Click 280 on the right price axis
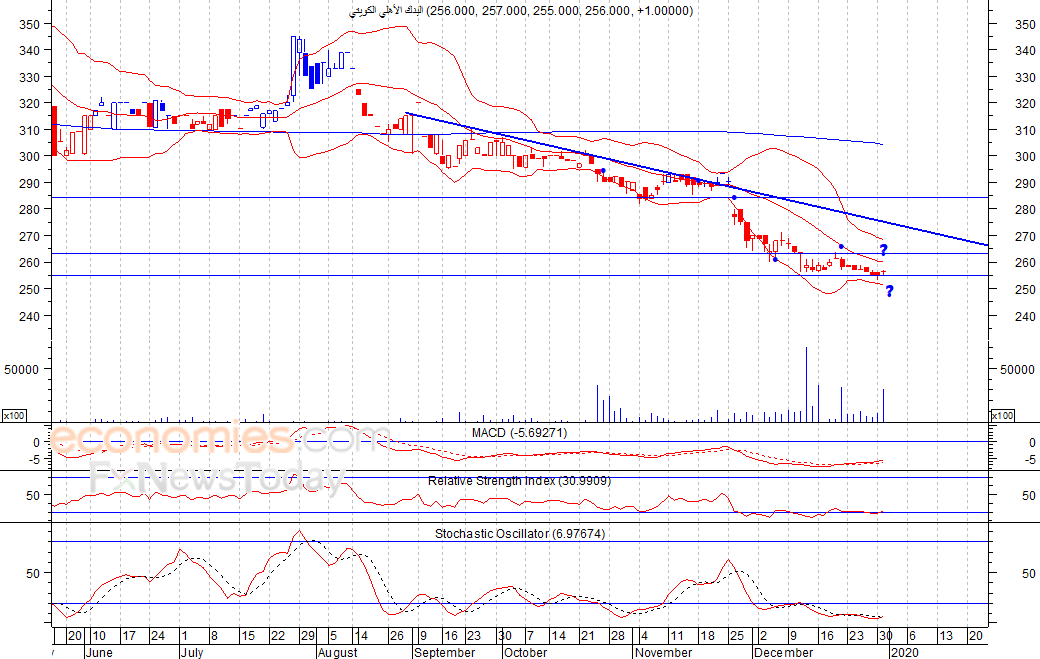The image size is (1040, 659). [x=1025, y=210]
